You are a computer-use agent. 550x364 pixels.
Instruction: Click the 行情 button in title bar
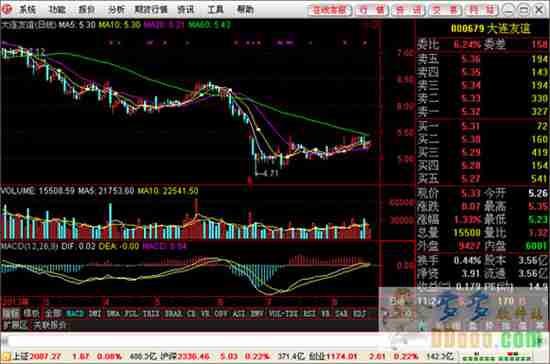coord(372,10)
